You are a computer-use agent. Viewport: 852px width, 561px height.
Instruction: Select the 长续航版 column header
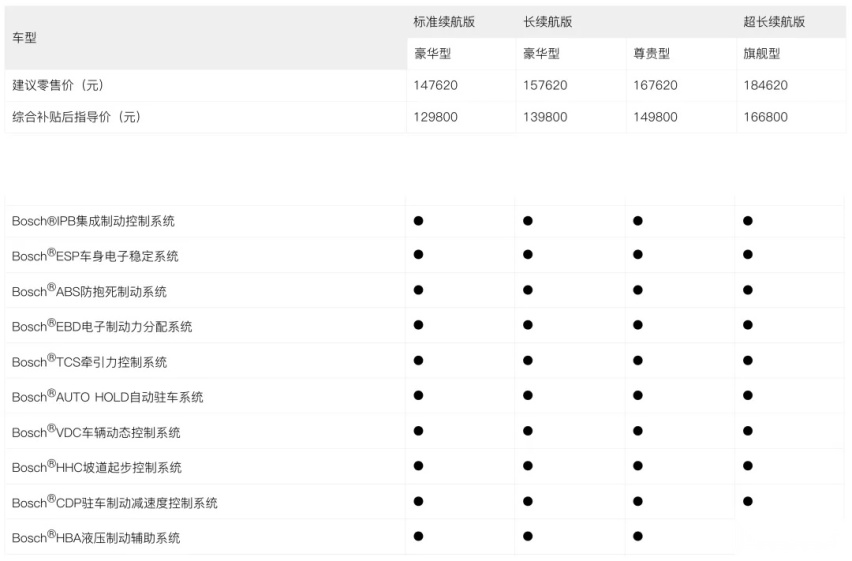[x=548, y=22]
